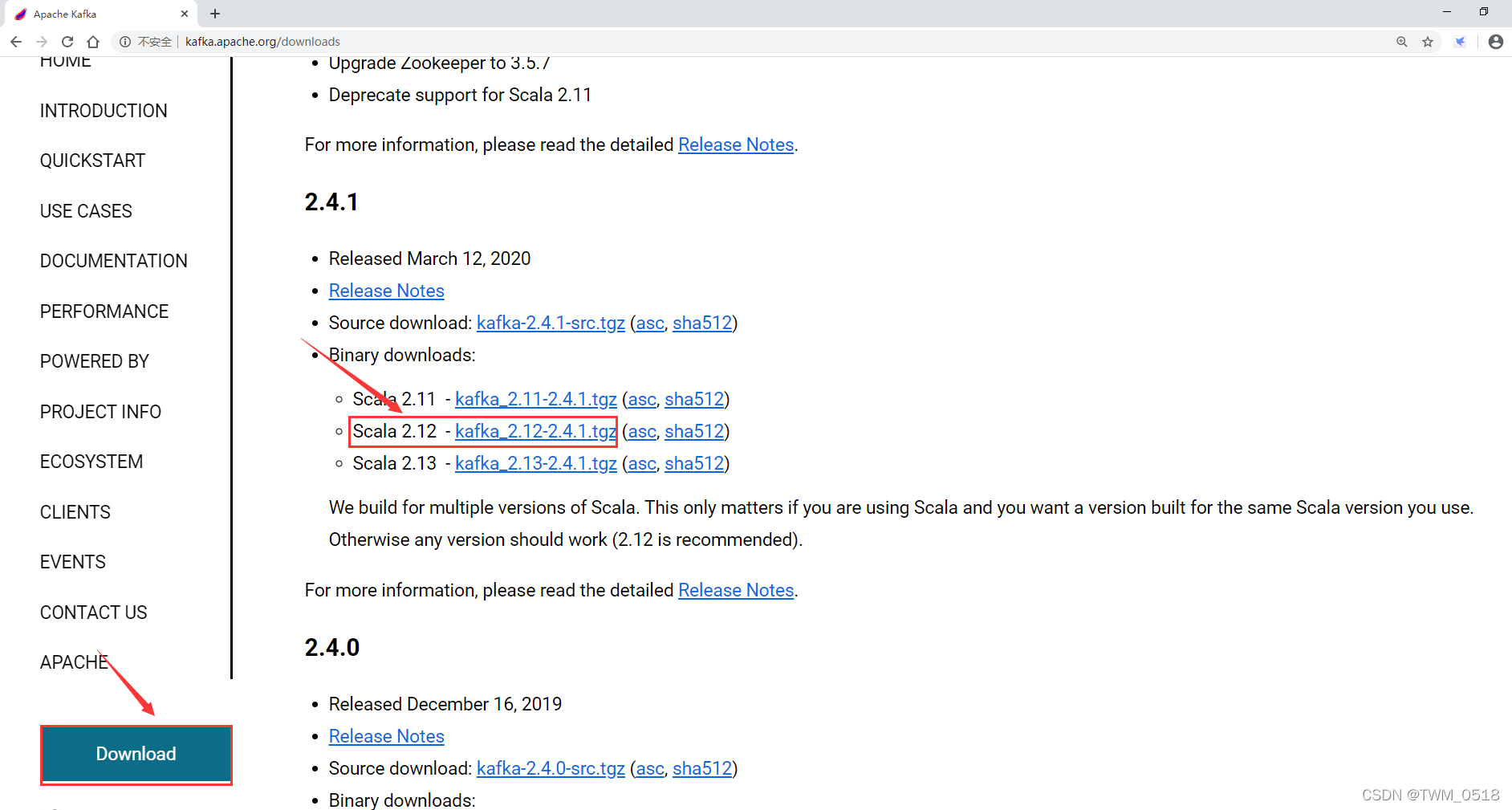Go to the browser home page
Viewport: 1512px width, 810px height.
(93, 42)
